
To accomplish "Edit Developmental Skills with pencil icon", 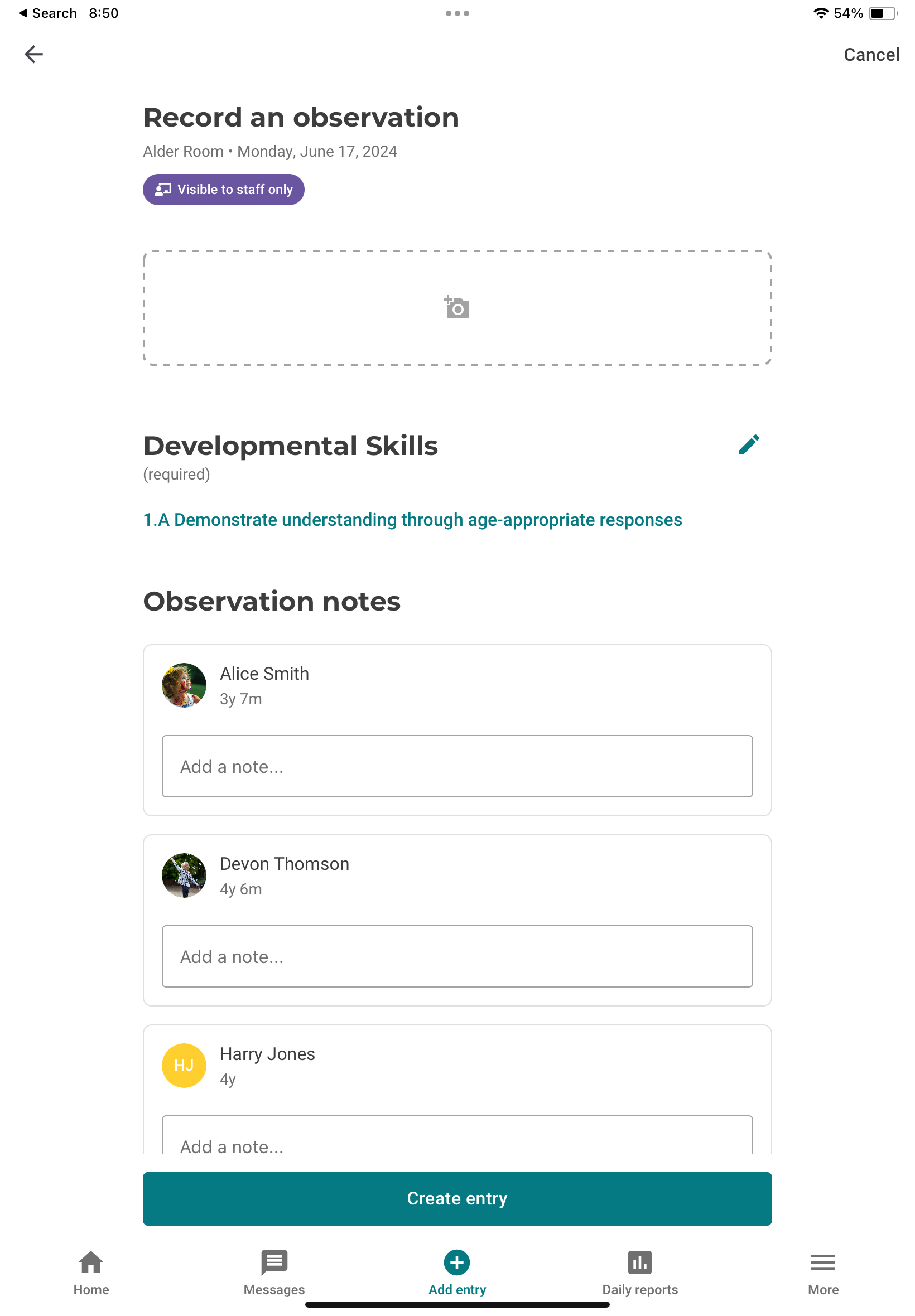I will [749, 444].
